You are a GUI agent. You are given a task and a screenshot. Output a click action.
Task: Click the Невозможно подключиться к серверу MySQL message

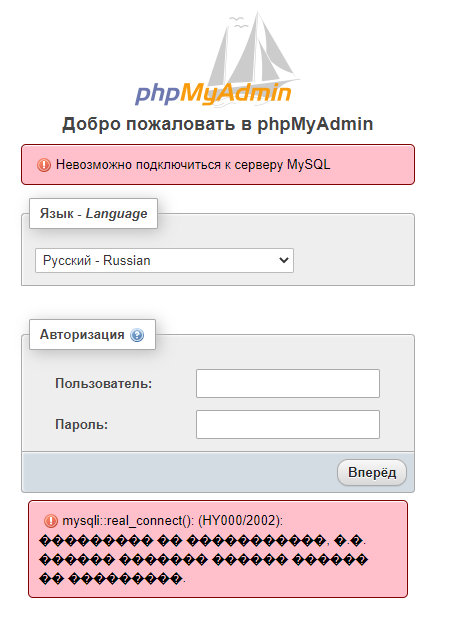(x=193, y=165)
